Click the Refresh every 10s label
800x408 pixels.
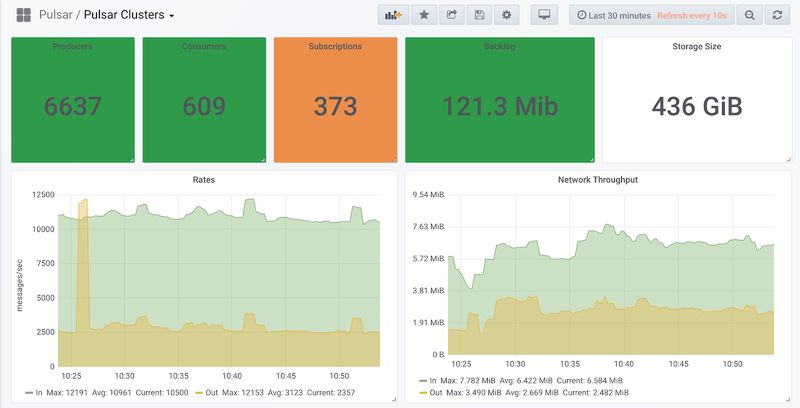pos(692,15)
